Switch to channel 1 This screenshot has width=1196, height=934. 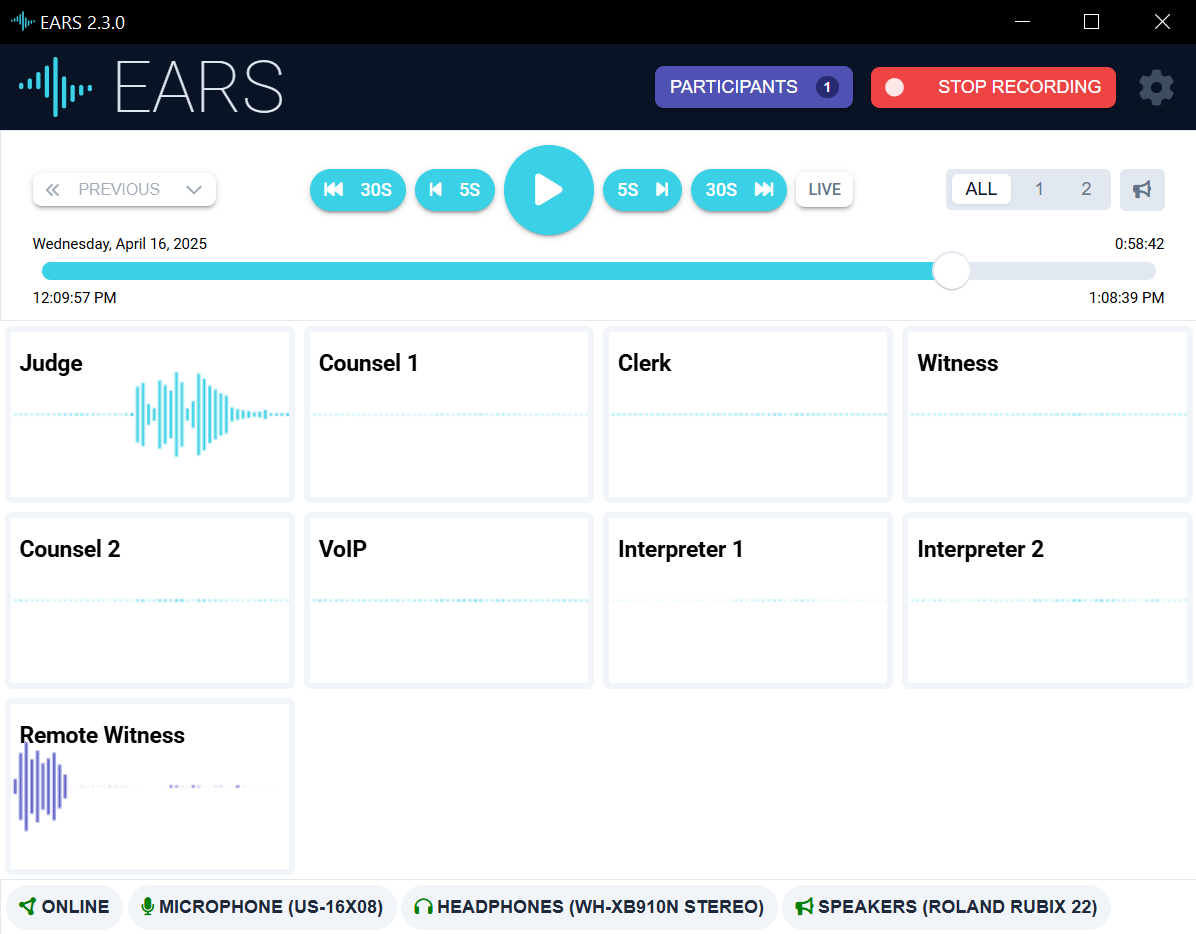(1039, 189)
